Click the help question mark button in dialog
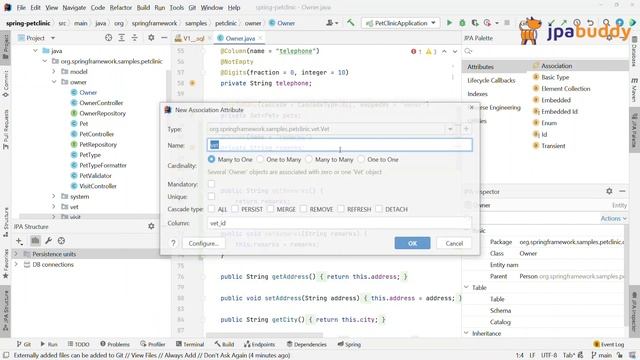This screenshot has height=360, width=640. pos(173,243)
